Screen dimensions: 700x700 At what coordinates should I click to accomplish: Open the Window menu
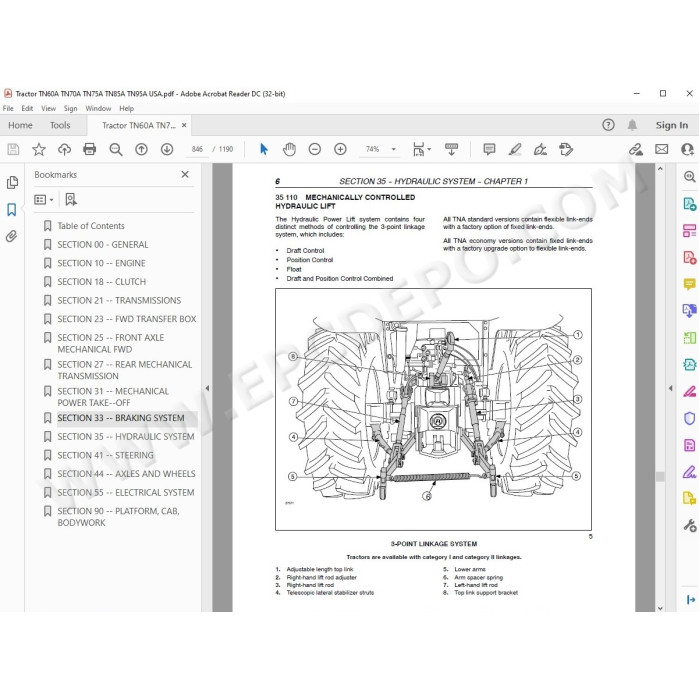click(98, 108)
